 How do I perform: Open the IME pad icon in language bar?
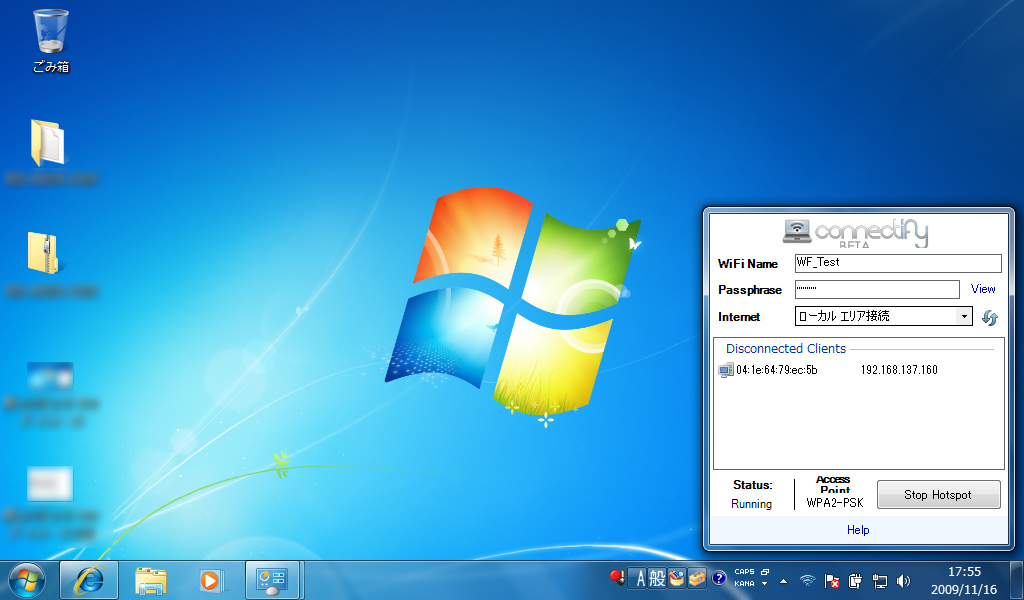click(677, 578)
